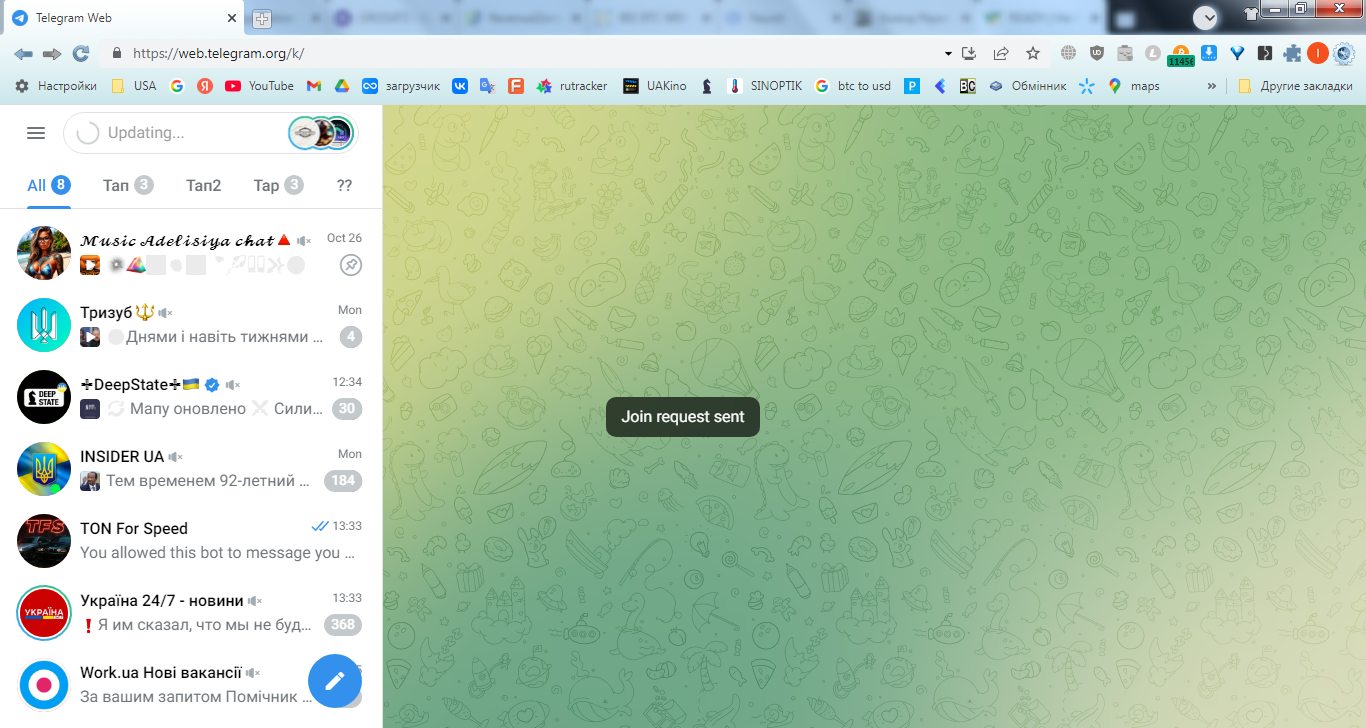Click the Litecoin extension icon
This screenshot has height=728, width=1366.
tap(1153, 53)
